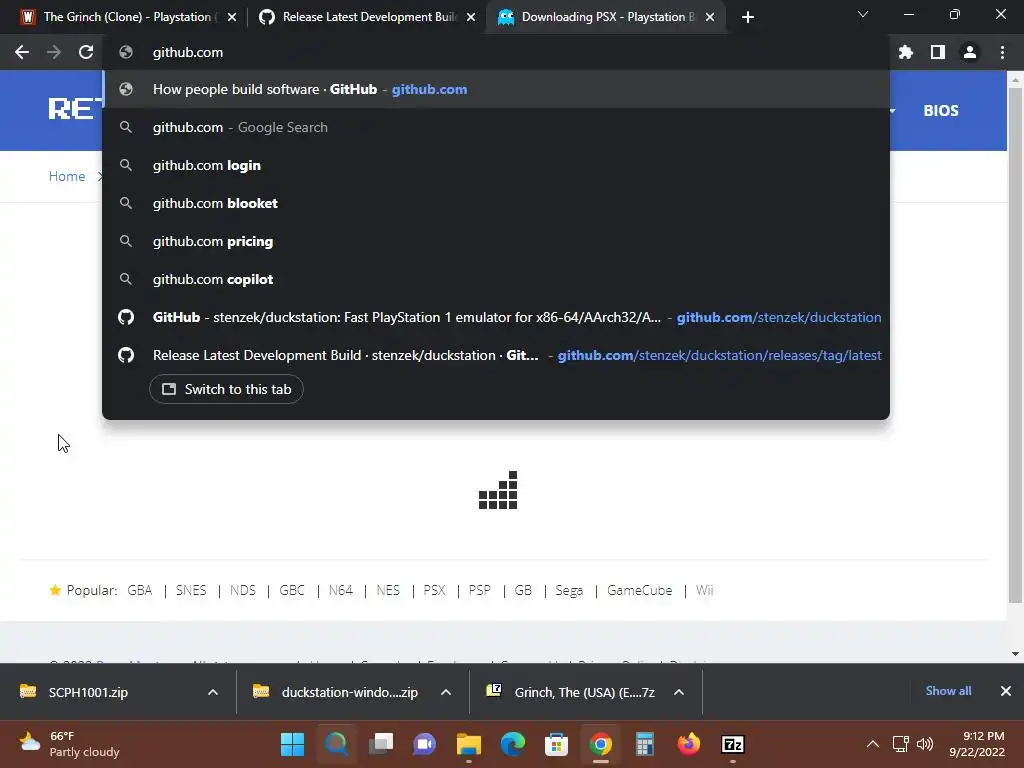The height and width of the screenshot is (768, 1024).
Task: Open File Explorer from the taskbar
Action: 469,744
